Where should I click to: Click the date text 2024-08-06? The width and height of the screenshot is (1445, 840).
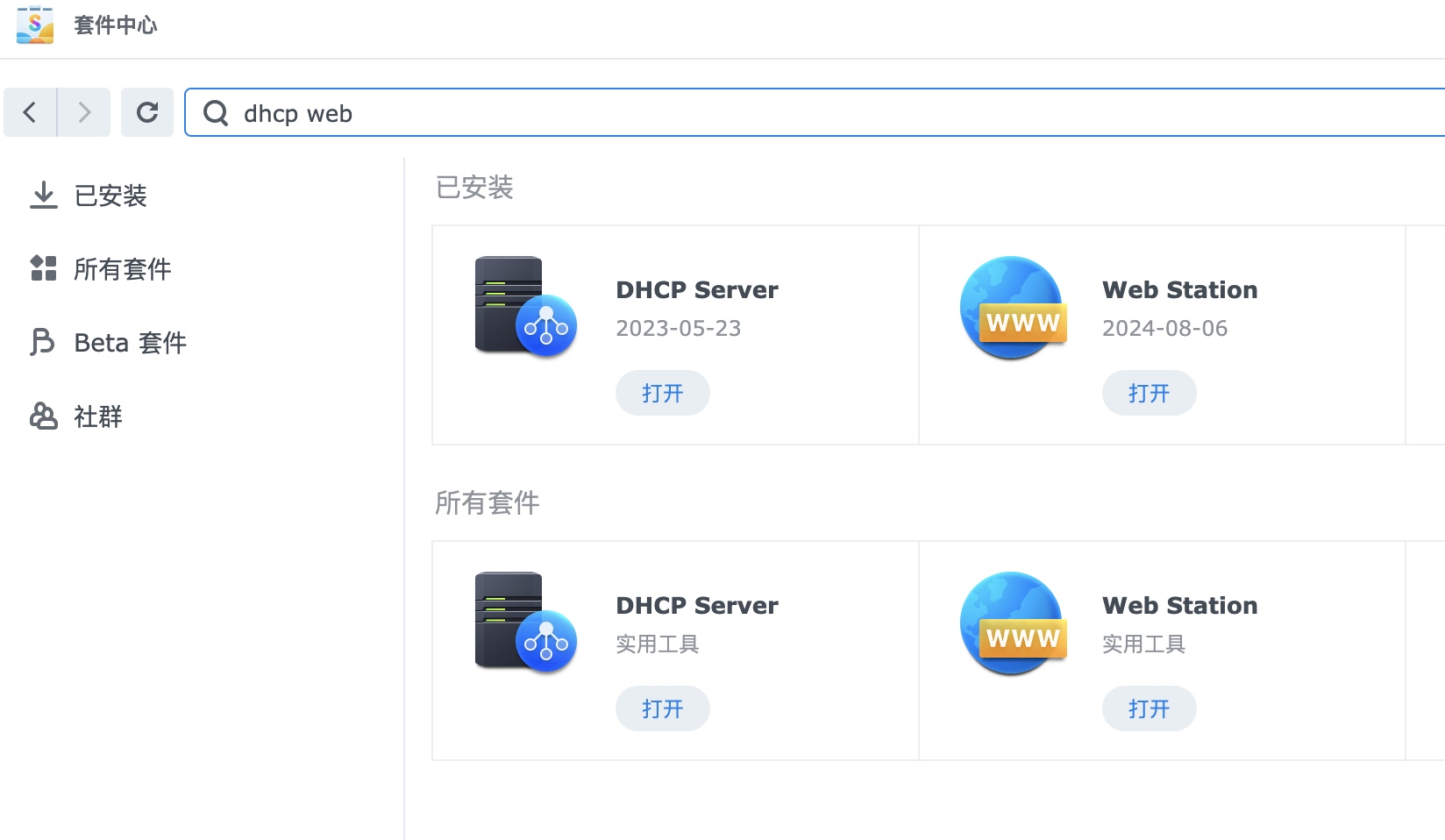click(x=1165, y=328)
